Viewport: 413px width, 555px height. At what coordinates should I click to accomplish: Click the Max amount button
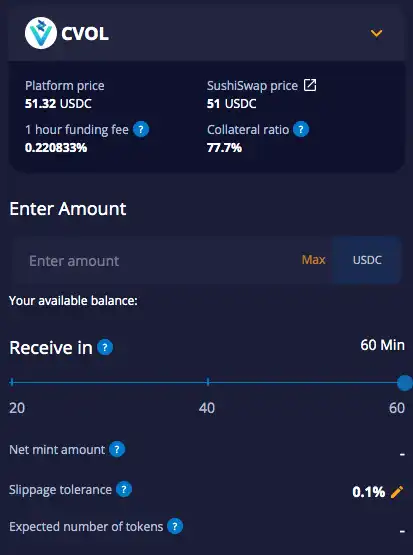(314, 260)
